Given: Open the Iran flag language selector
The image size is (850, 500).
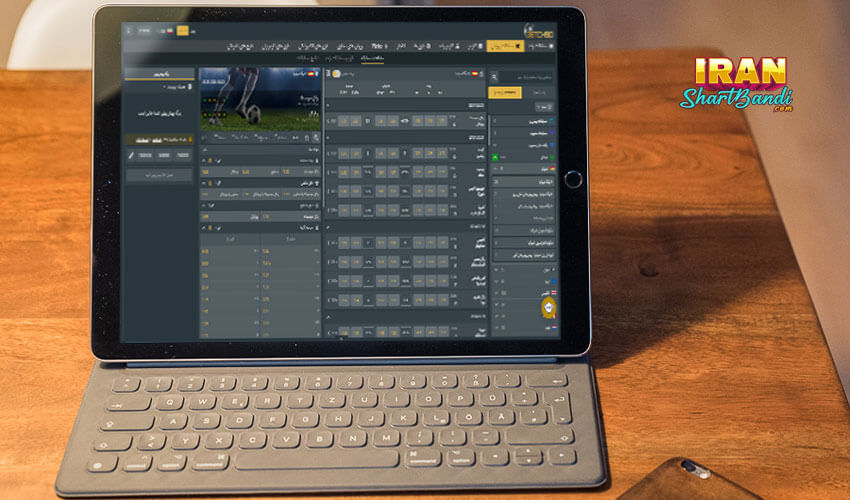Looking at the screenshot, I should point(169,31).
